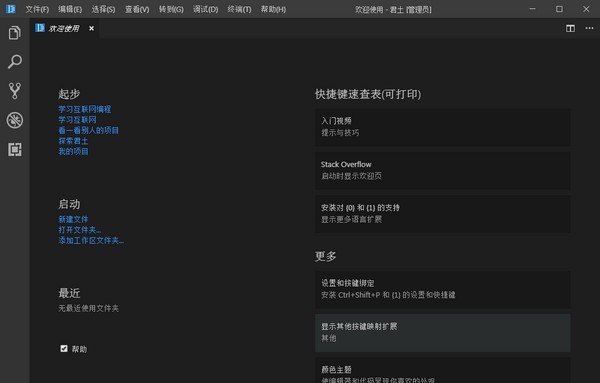Open the 设置和按键绑定 card

pyautogui.click(x=443, y=290)
